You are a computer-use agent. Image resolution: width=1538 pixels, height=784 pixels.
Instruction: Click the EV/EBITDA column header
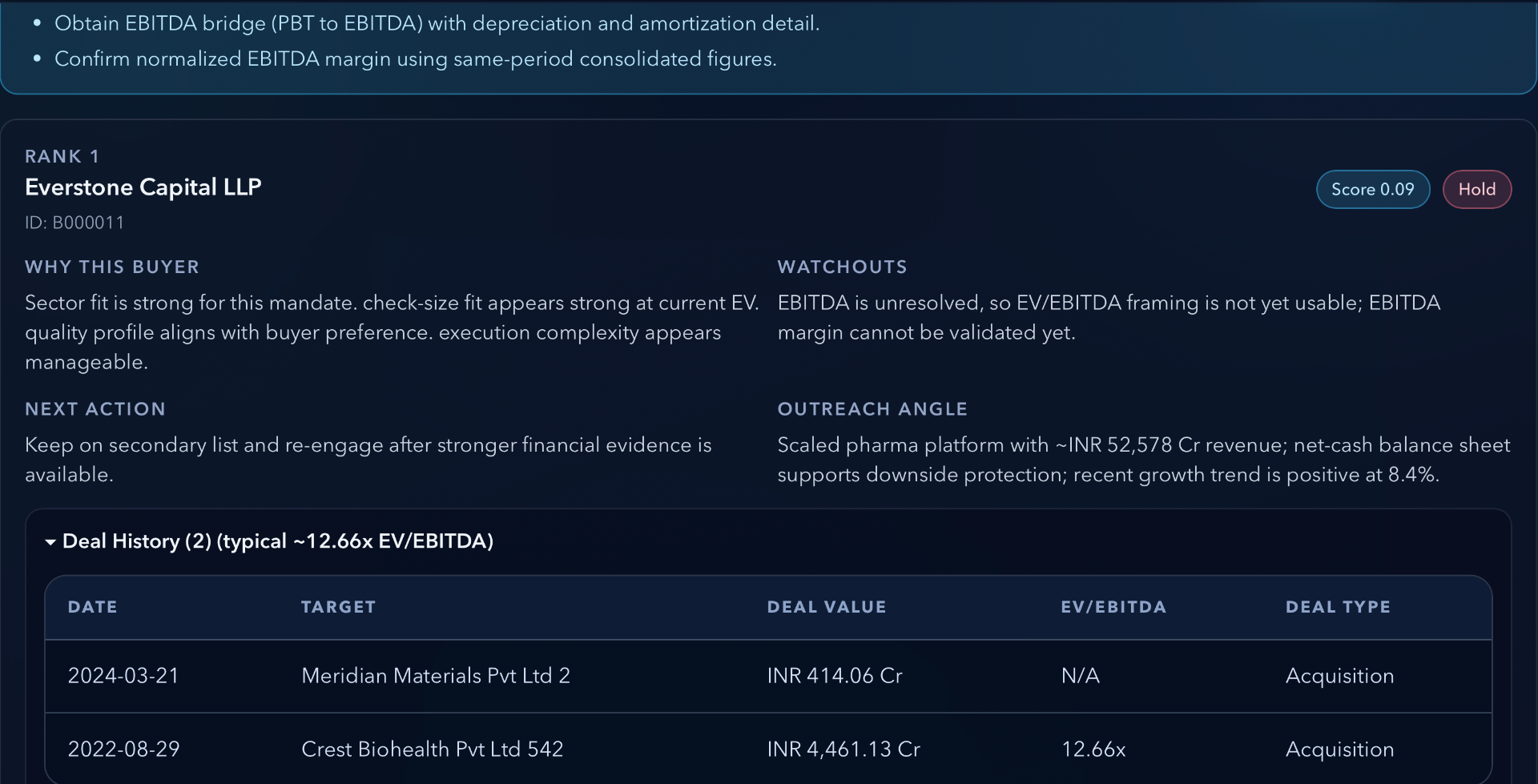click(1113, 607)
